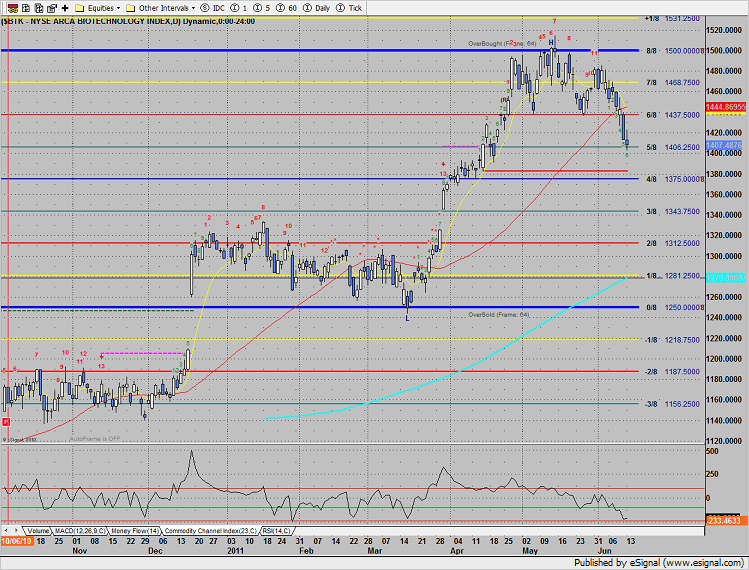Select the IDC symbol shortcut
The image size is (749, 570).
click(213, 6)
